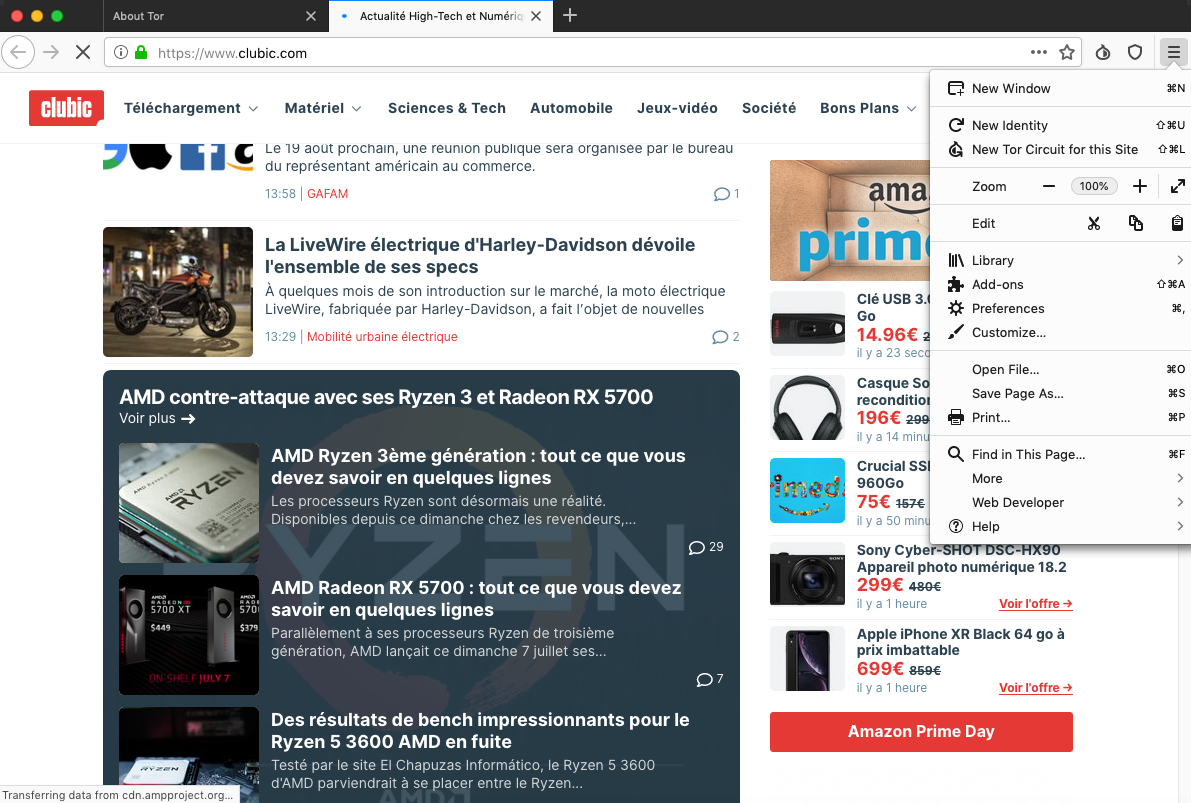Open the AMD Ryzen 3ème génération headline
The height and width of the screenshot is (803, 1191).
pos(479,466)
